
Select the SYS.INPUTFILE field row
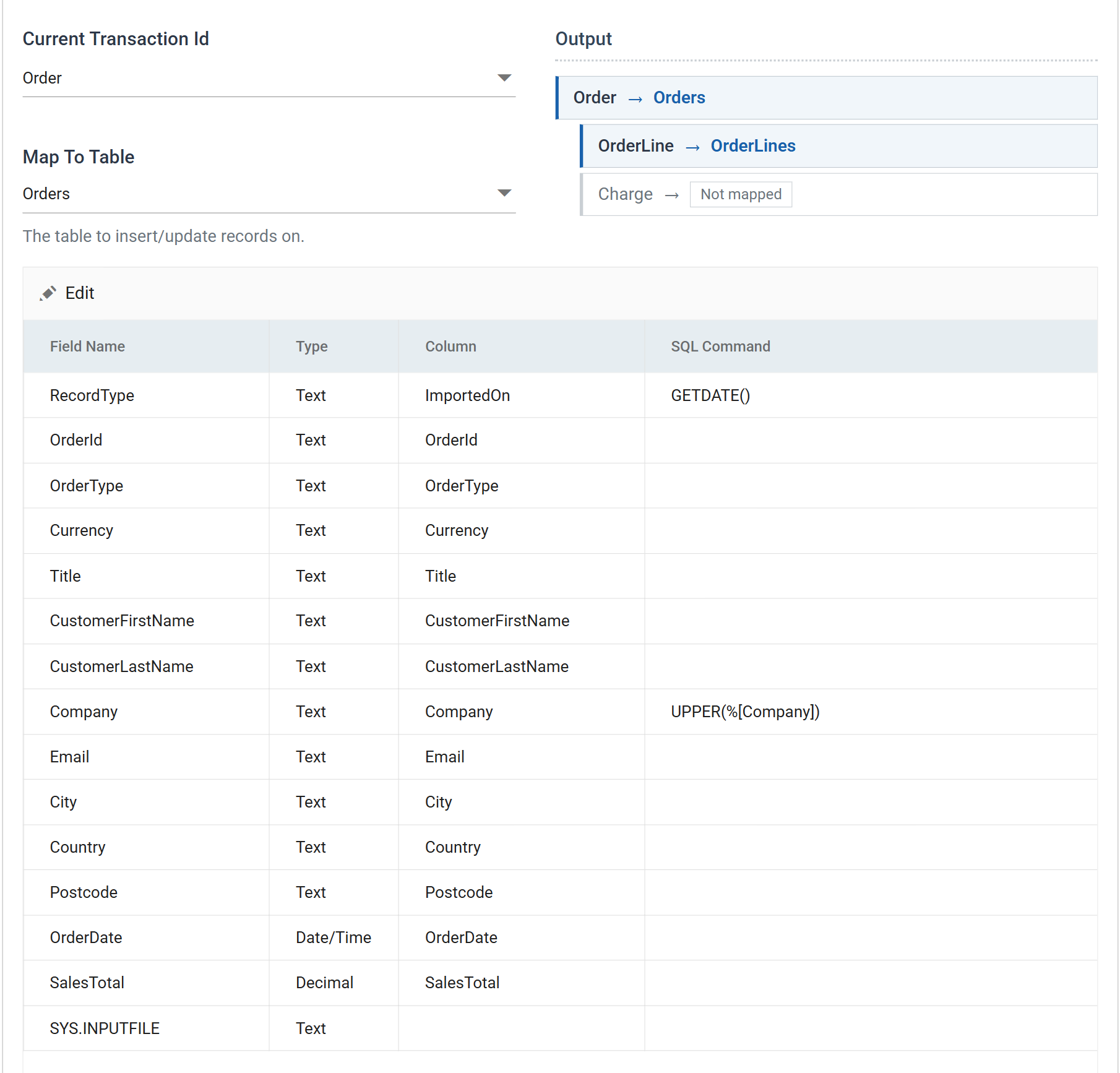(x=561, y=1028)
